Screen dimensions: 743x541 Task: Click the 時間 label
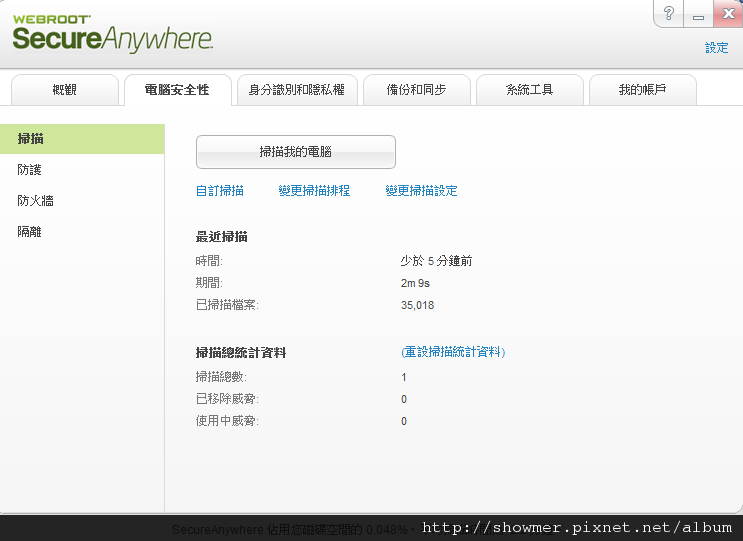coord(209,261)
